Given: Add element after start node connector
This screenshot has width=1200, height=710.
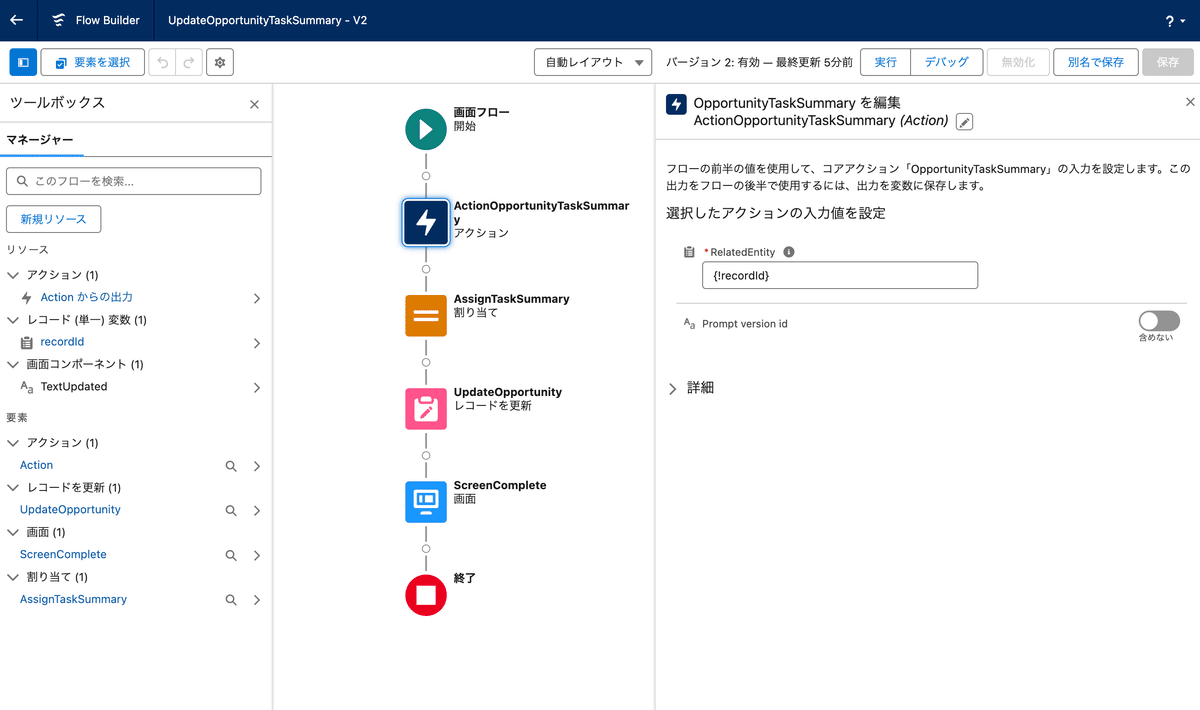Looking at the screenshot, I should click(x=426, y=176).
